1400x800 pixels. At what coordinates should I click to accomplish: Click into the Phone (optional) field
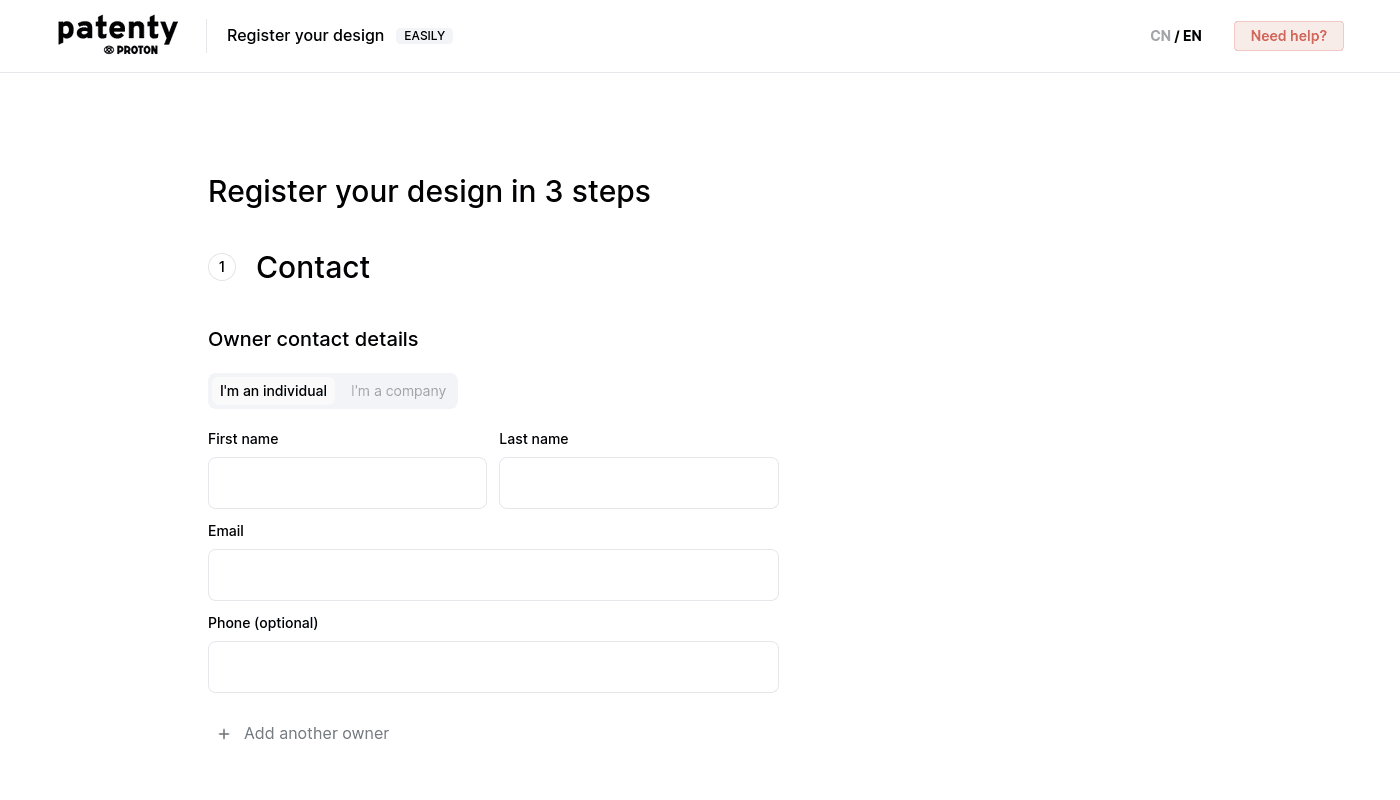[493, 667]
